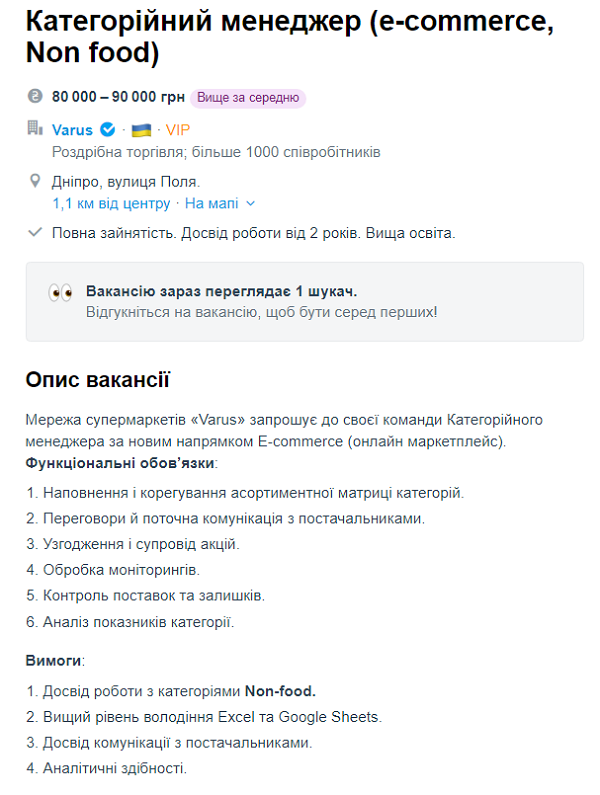This screenshot has width=600, height=795.
Task: Open the Varus company page link
Action: coord(72,130)
